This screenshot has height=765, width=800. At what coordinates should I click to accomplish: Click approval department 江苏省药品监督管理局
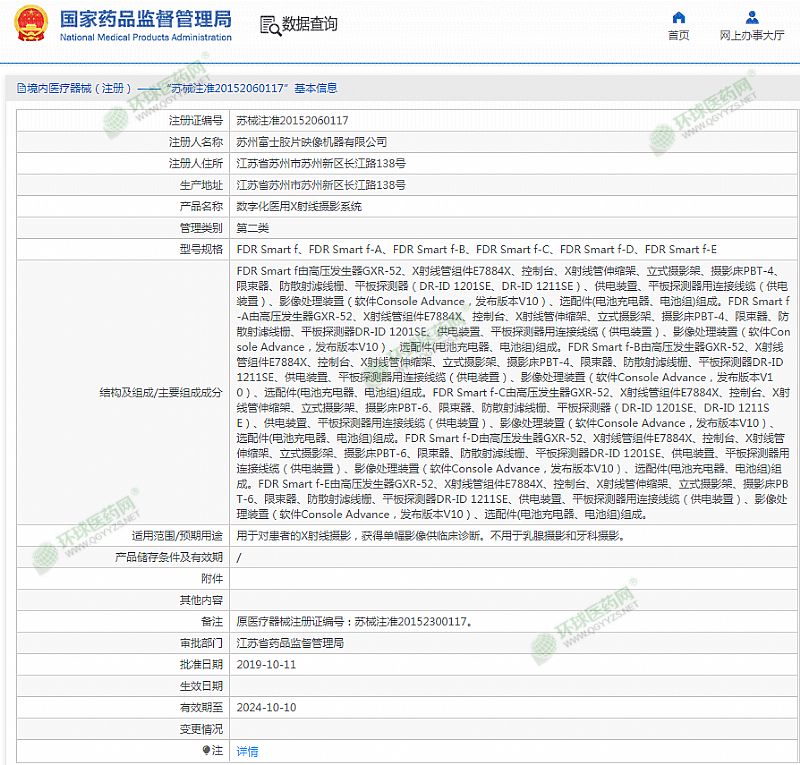289,642
